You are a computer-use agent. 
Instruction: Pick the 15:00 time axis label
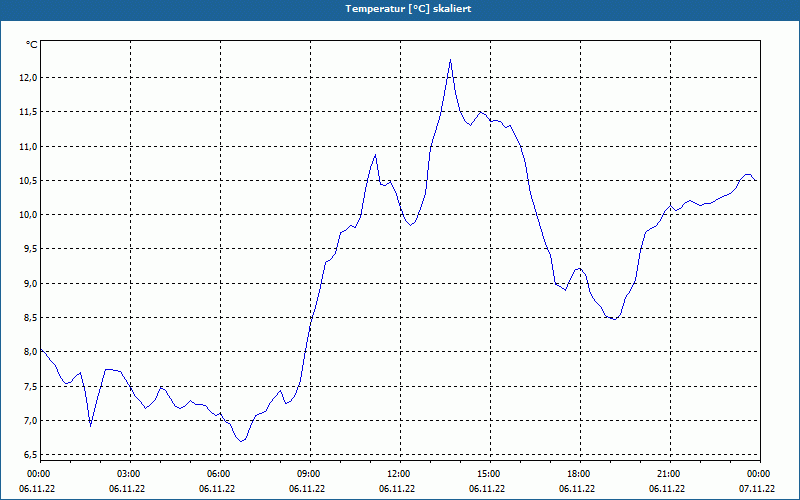click(490, 474)
